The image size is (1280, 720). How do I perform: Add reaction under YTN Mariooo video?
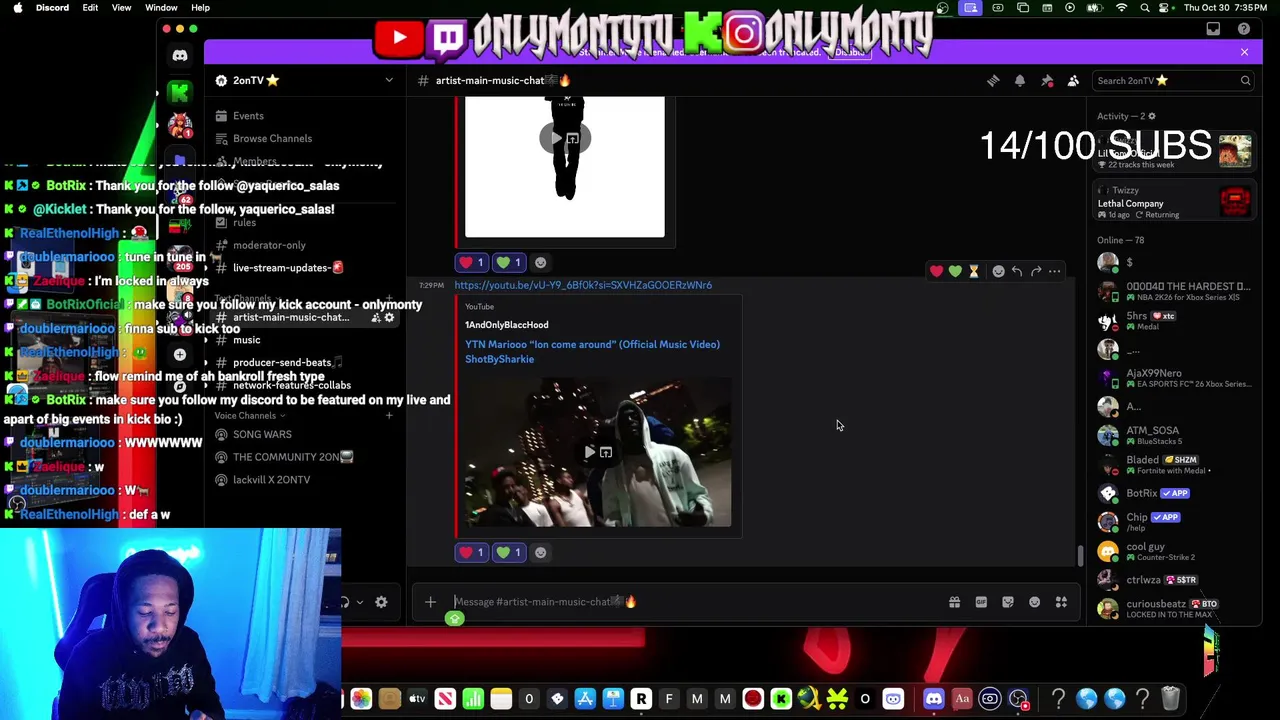[x=541, y=552]
